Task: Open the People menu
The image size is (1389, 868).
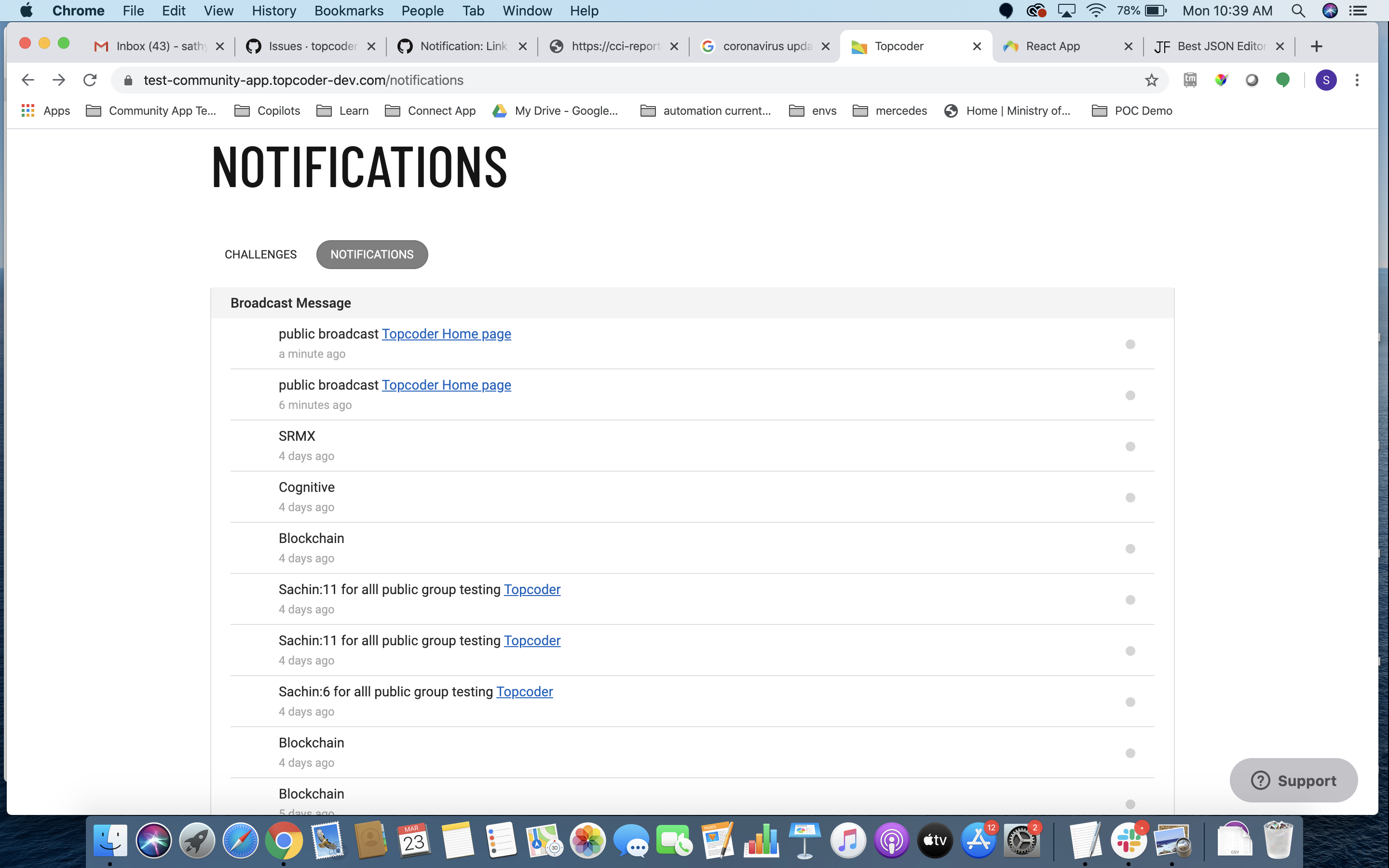Action: point(422,10)
